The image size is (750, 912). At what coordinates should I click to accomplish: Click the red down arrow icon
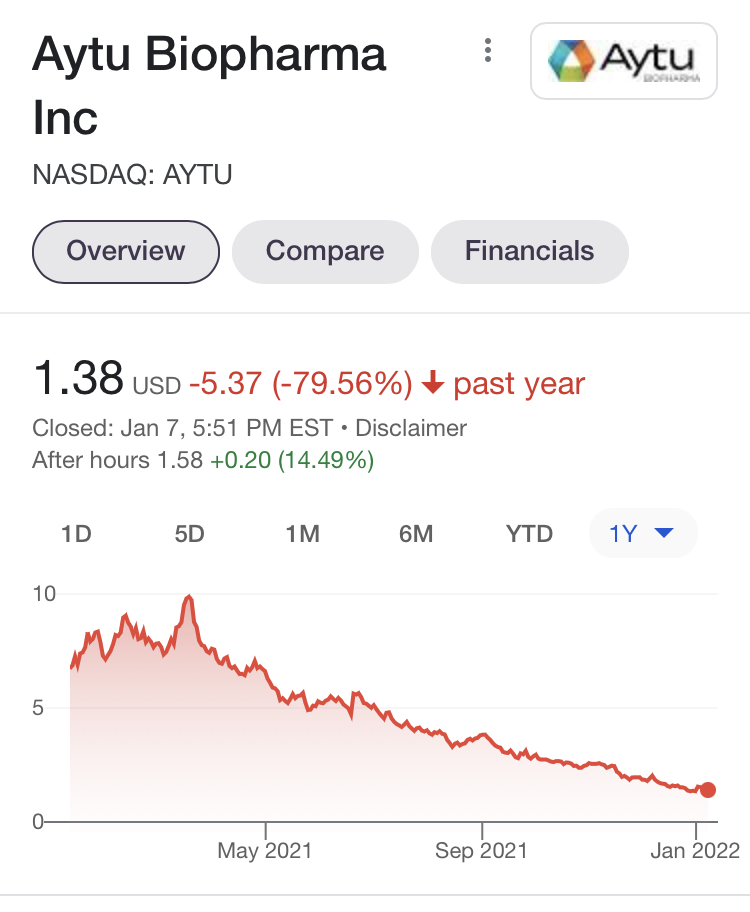click(433, 384)
